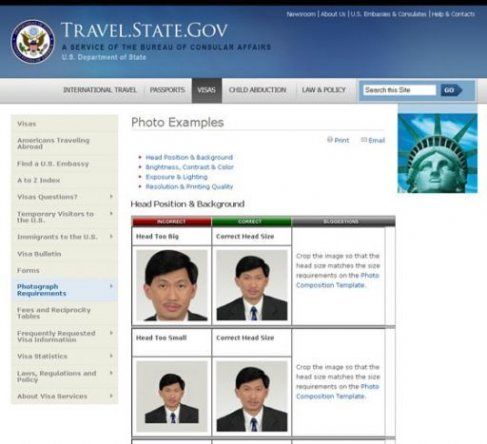Viewport: 487px width, 444px height.
Task: Expand Visa Statistics sidebar arrow
Action: tap(111, 356)
